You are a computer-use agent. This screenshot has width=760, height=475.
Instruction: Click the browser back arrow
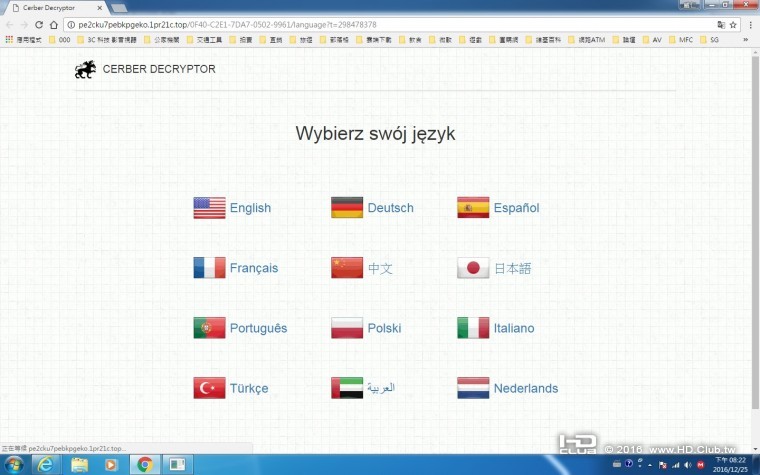[x=10, y=25]
